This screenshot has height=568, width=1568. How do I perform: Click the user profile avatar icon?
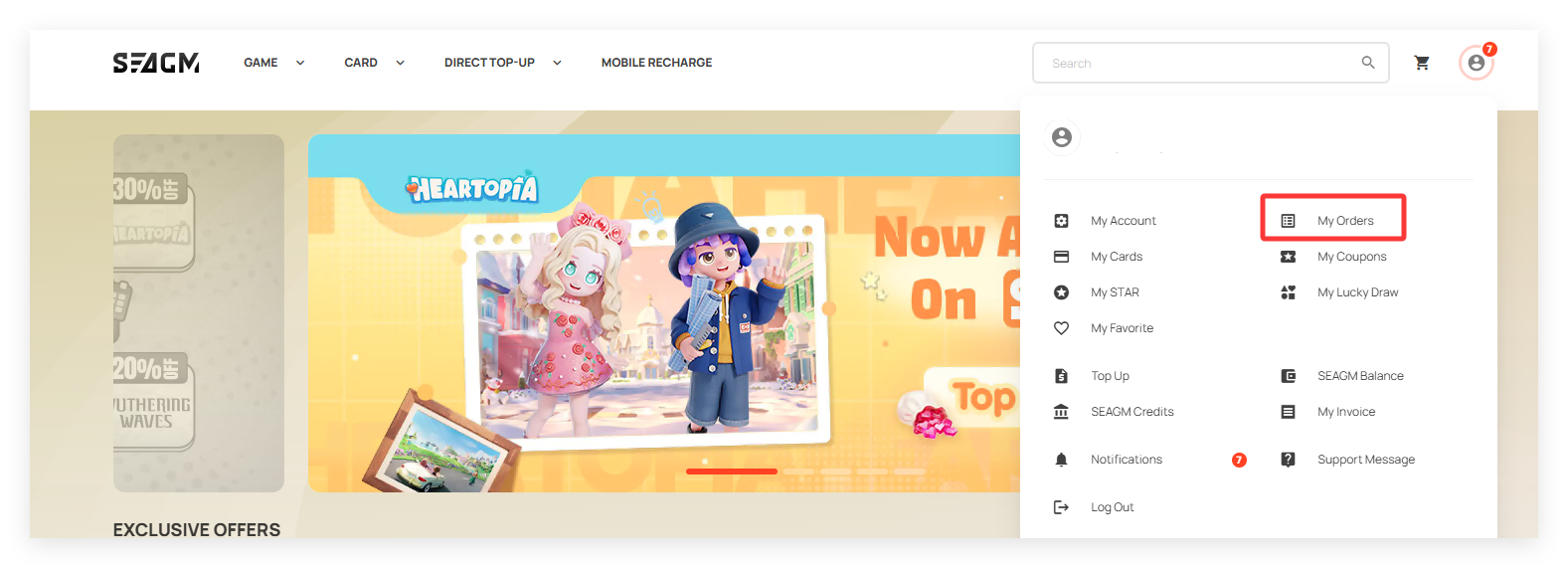(x=1476, y=63)
